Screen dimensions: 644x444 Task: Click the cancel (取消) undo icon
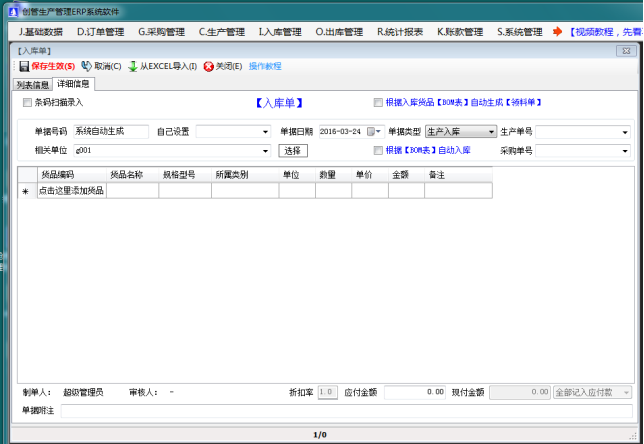click(86, 66)
